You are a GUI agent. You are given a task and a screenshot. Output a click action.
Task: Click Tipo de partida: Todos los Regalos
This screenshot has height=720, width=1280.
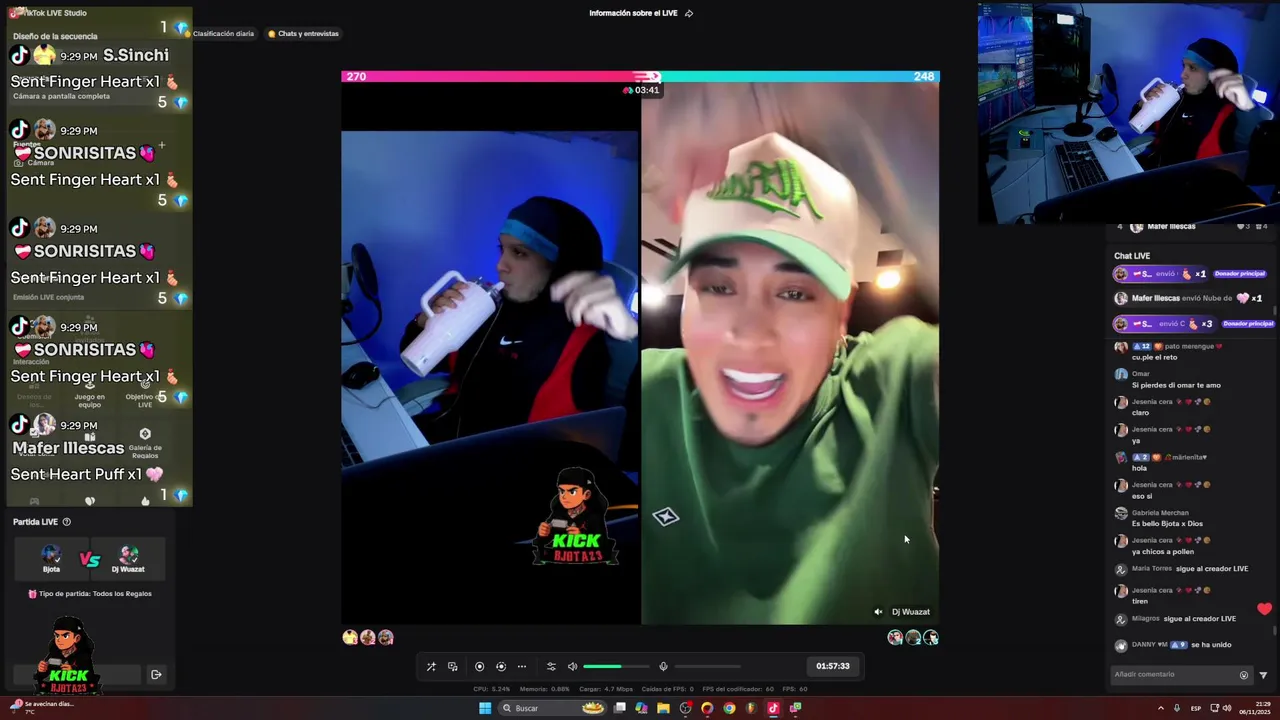pyautogui.click(x=90, y=594)
